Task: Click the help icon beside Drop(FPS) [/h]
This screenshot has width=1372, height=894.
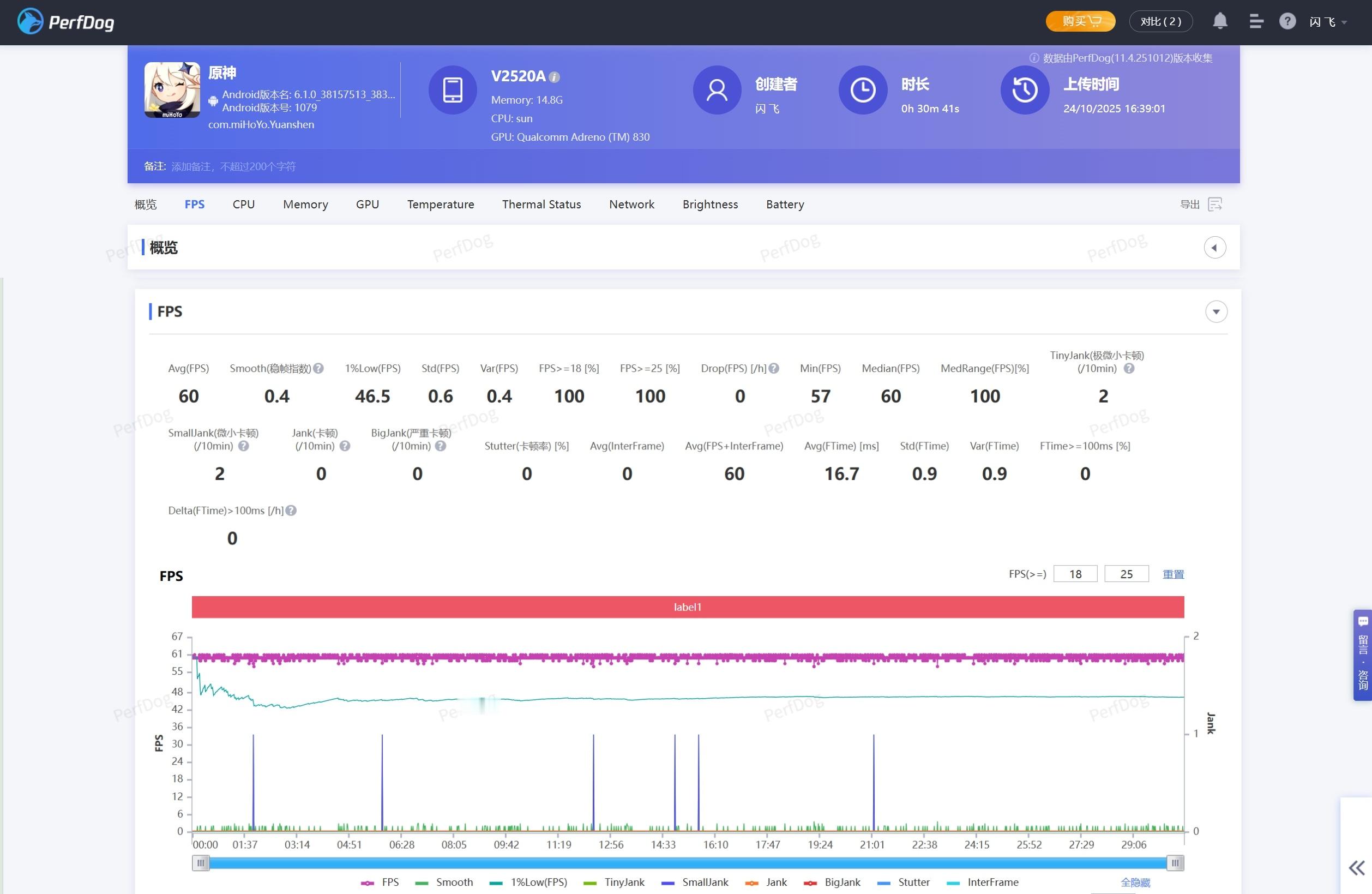Action: tap(774, 368)
